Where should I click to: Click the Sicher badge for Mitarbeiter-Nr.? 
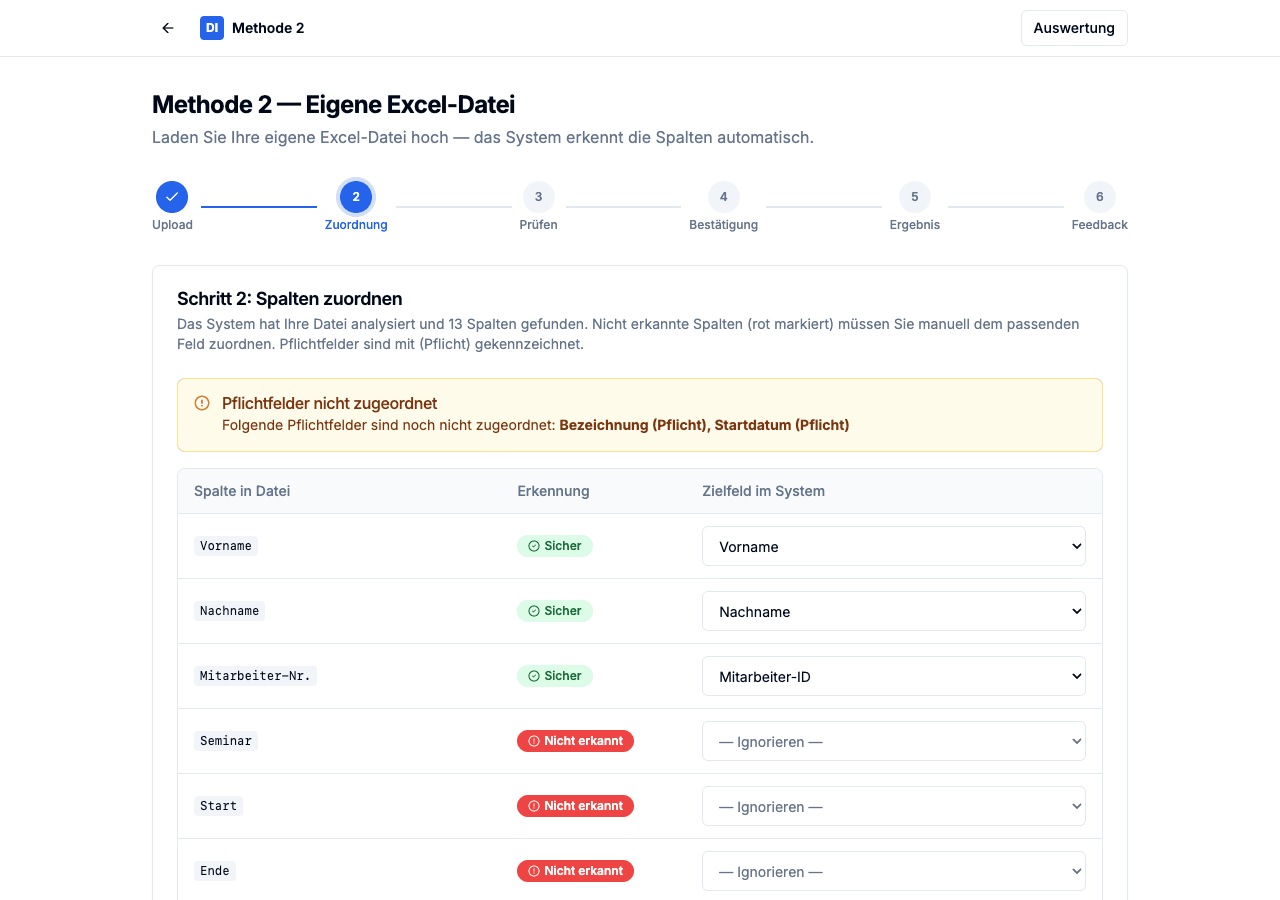click(x=555, y=676)
